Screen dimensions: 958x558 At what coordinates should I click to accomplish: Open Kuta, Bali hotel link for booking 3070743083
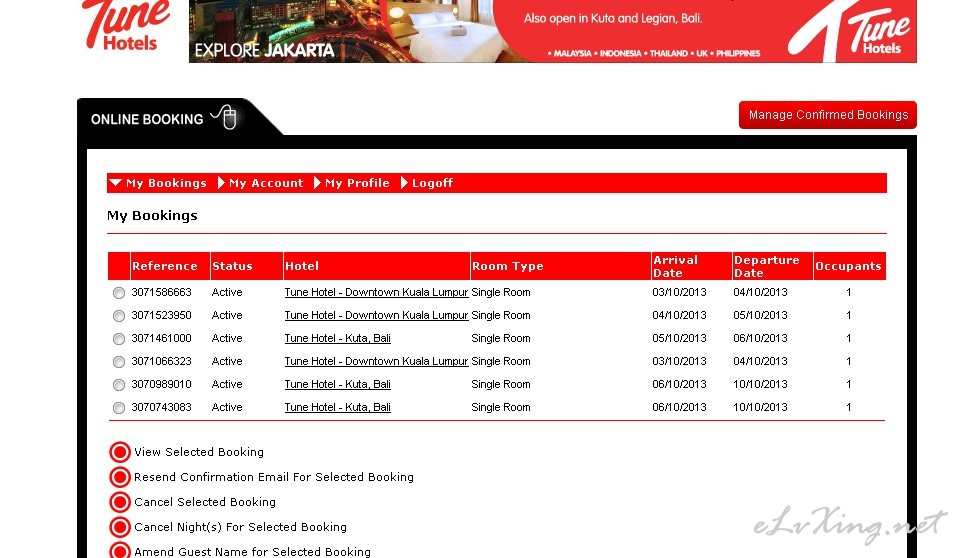(337, 407)
